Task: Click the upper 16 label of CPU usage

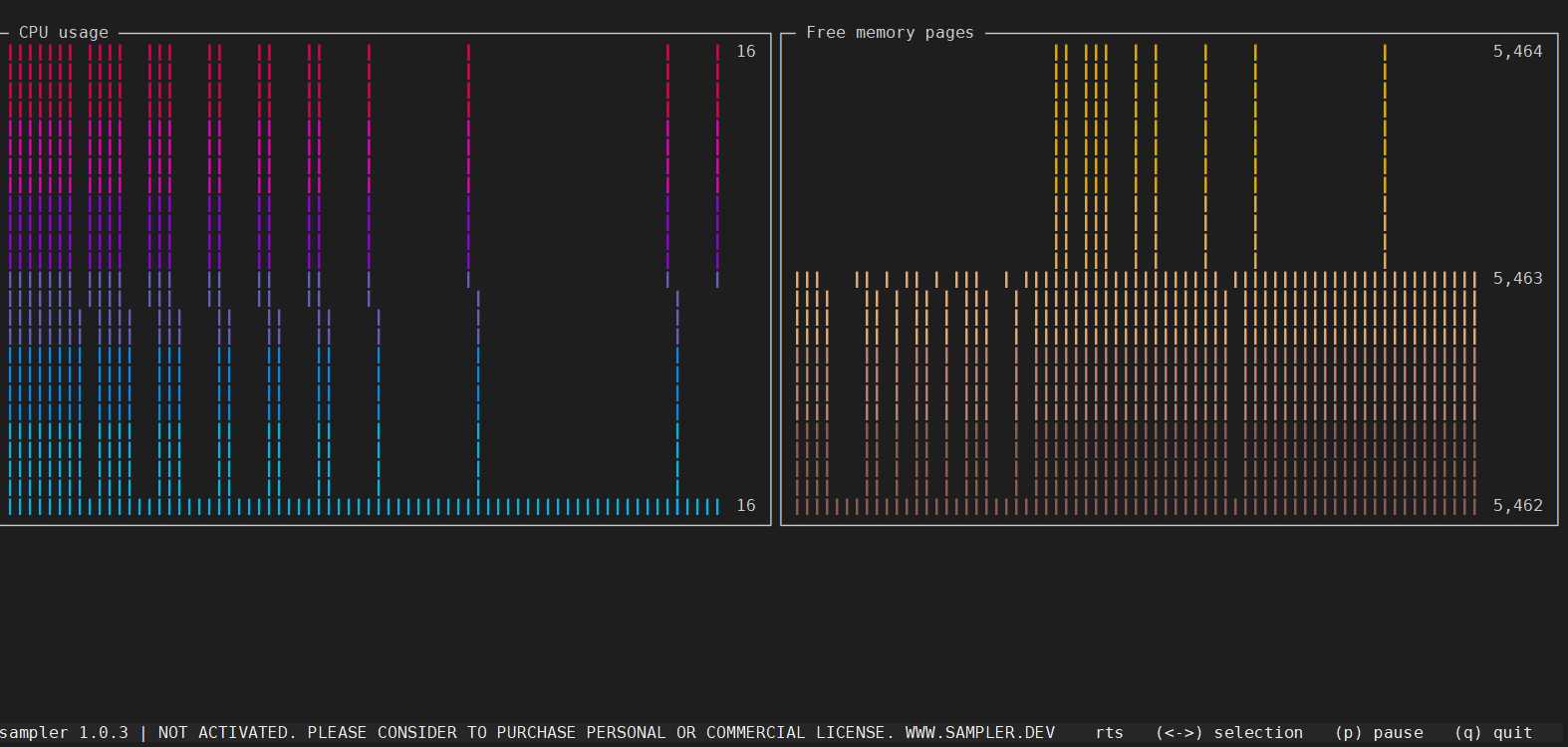Action: [x=746, y=52]
